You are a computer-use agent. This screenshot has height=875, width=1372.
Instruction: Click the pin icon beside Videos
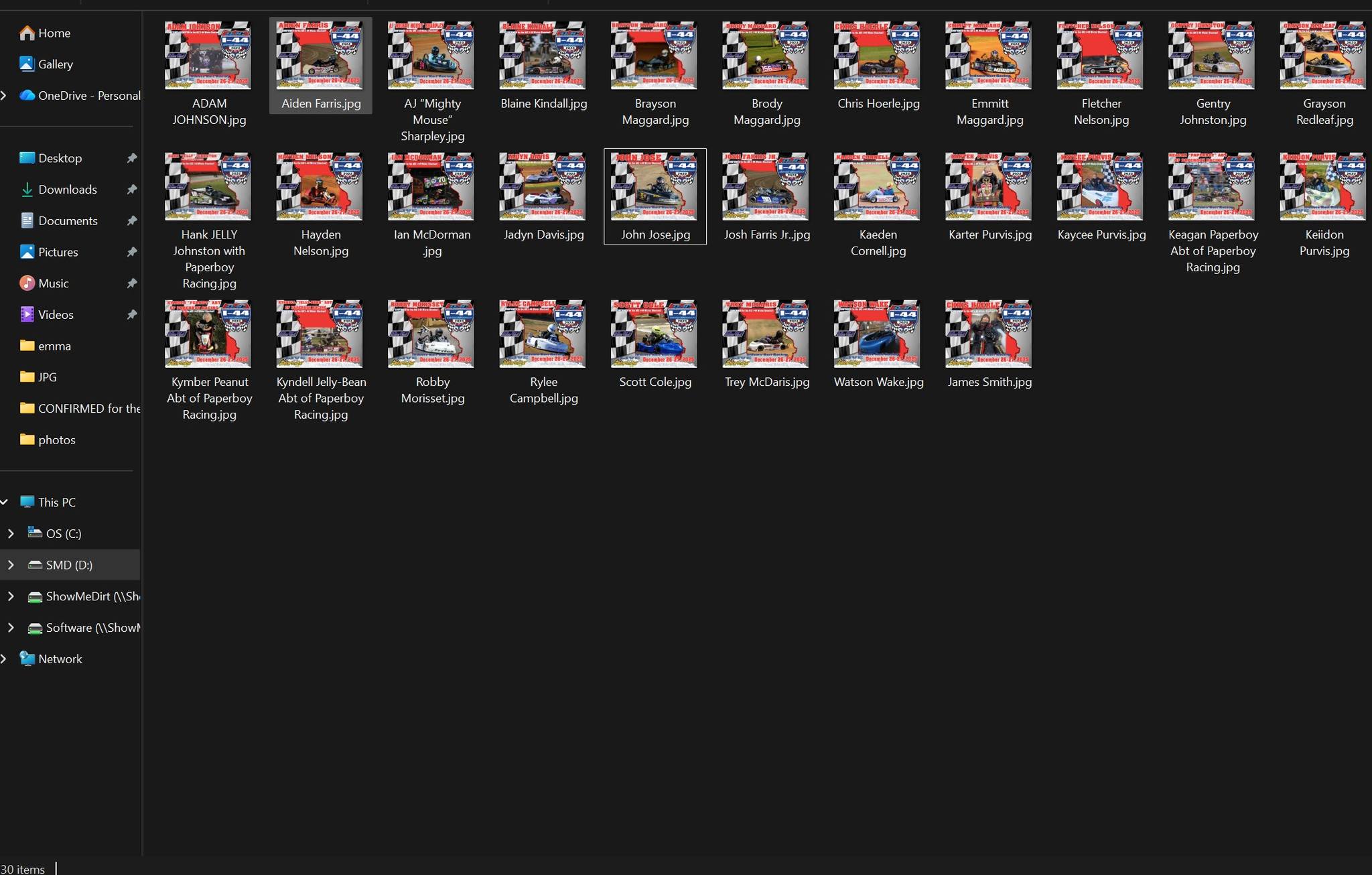[132, 315]
